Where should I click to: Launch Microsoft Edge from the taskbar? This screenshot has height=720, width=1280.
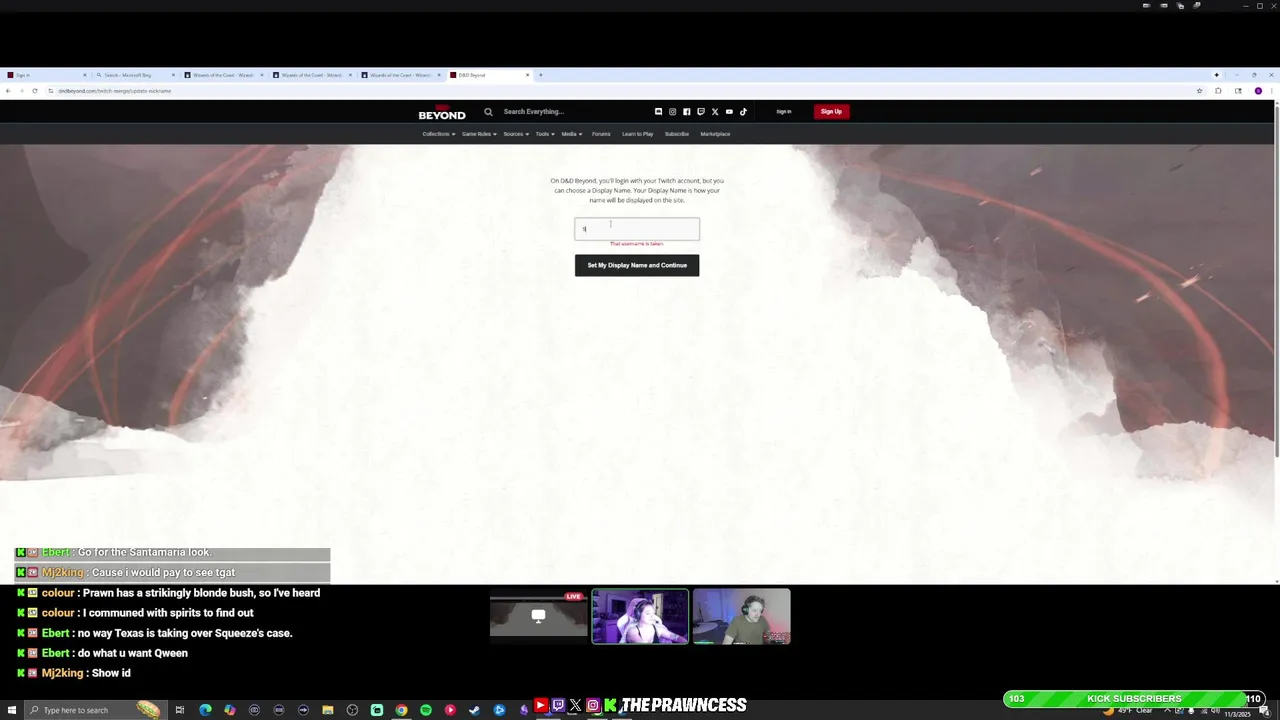tap(205, 710)
